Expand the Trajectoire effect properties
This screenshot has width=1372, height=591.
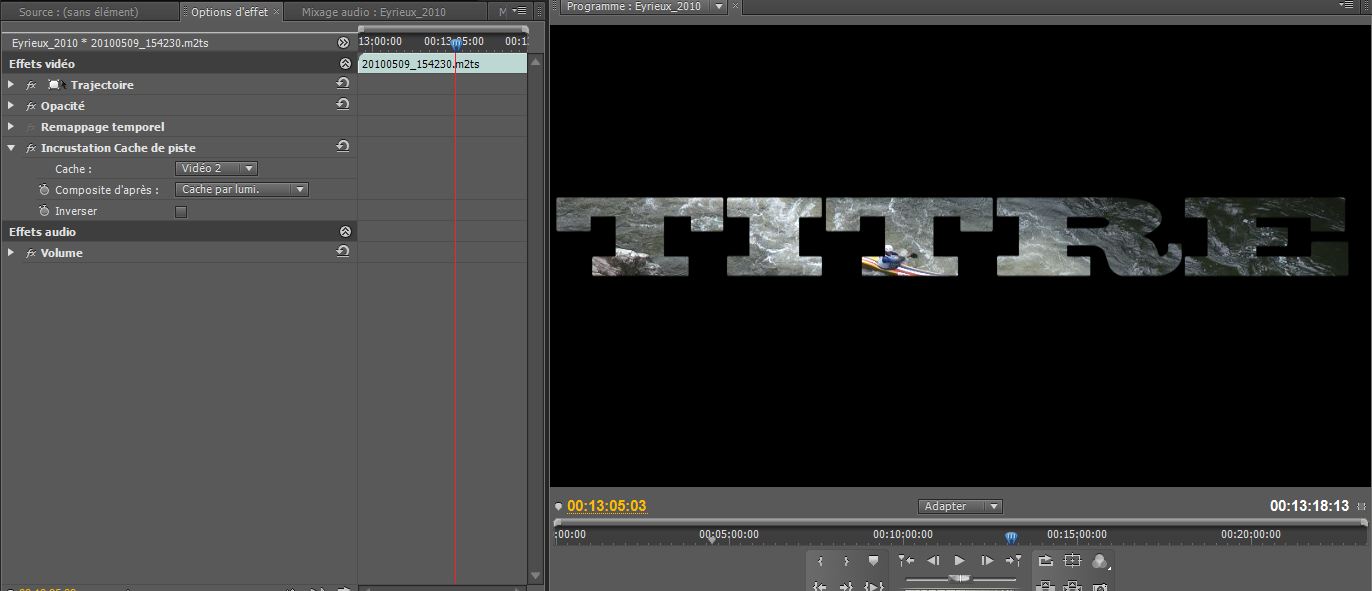pyautogui.click(x=11, y=85)
